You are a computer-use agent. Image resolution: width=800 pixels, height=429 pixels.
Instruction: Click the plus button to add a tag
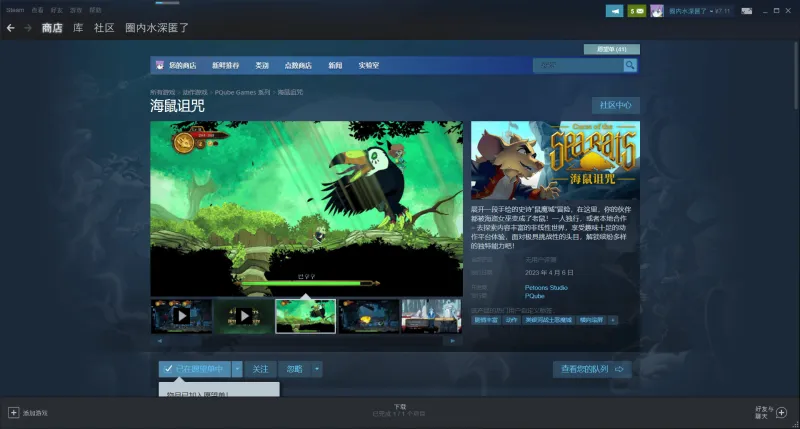pos(613,320)
